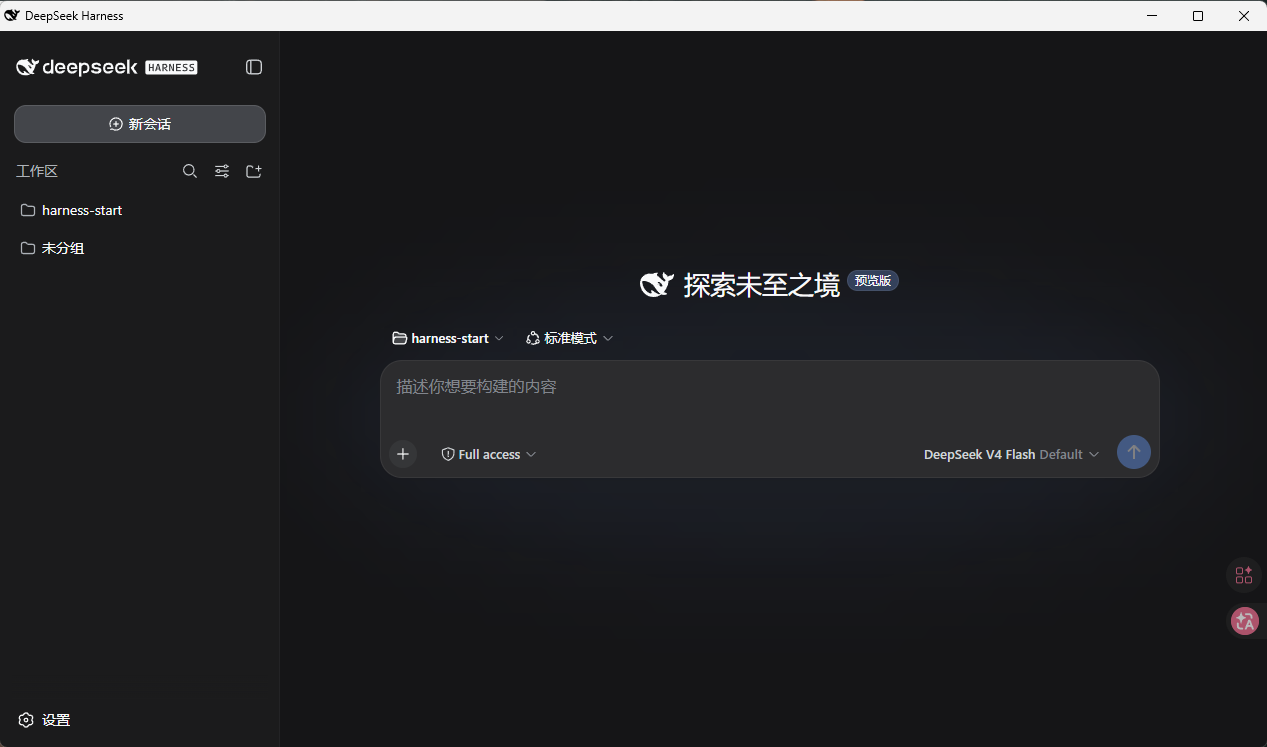Click the DeepSeek Harness title bar icon
Screen dimensions: 1267x747
(12, 15)
